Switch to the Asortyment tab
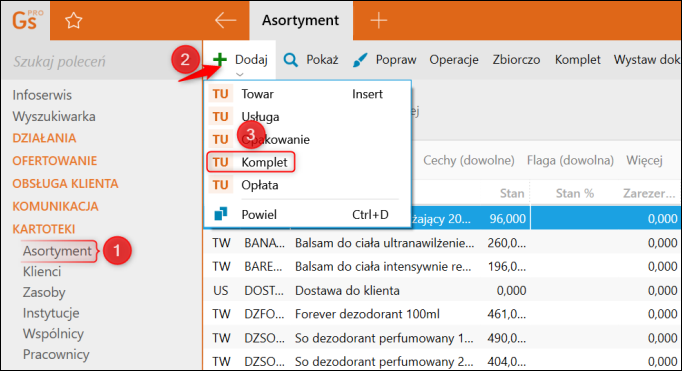Viewport: 682px width, 371px height. pyautogui.click(x=300, y=20)
